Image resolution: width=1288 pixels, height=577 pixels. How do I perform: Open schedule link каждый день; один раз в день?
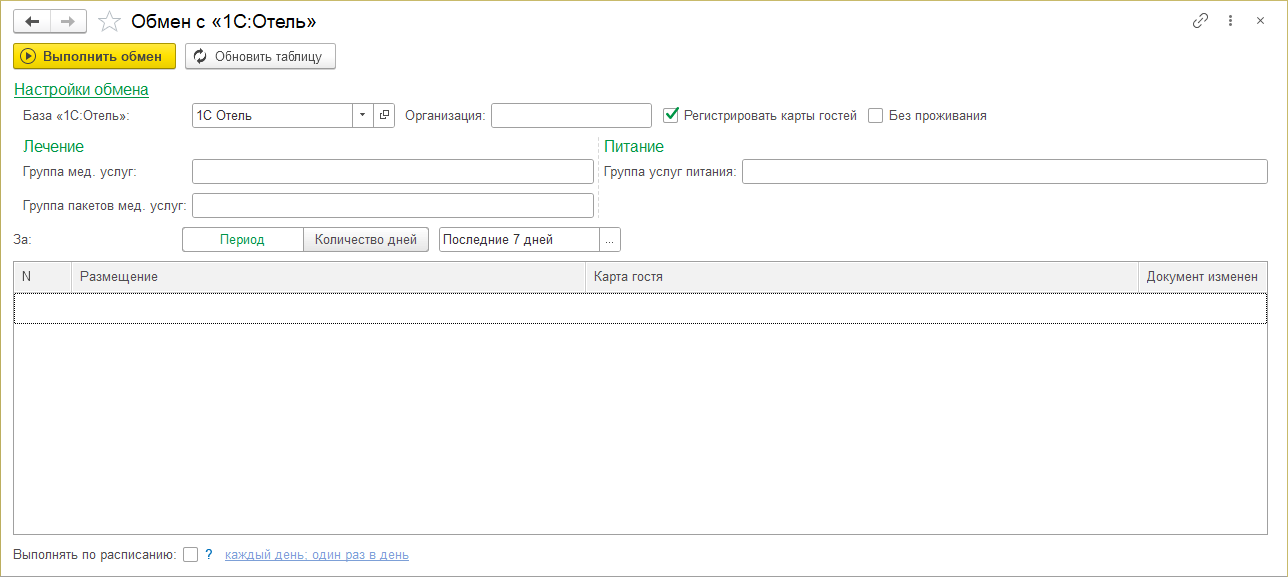(x=316, y=554)
